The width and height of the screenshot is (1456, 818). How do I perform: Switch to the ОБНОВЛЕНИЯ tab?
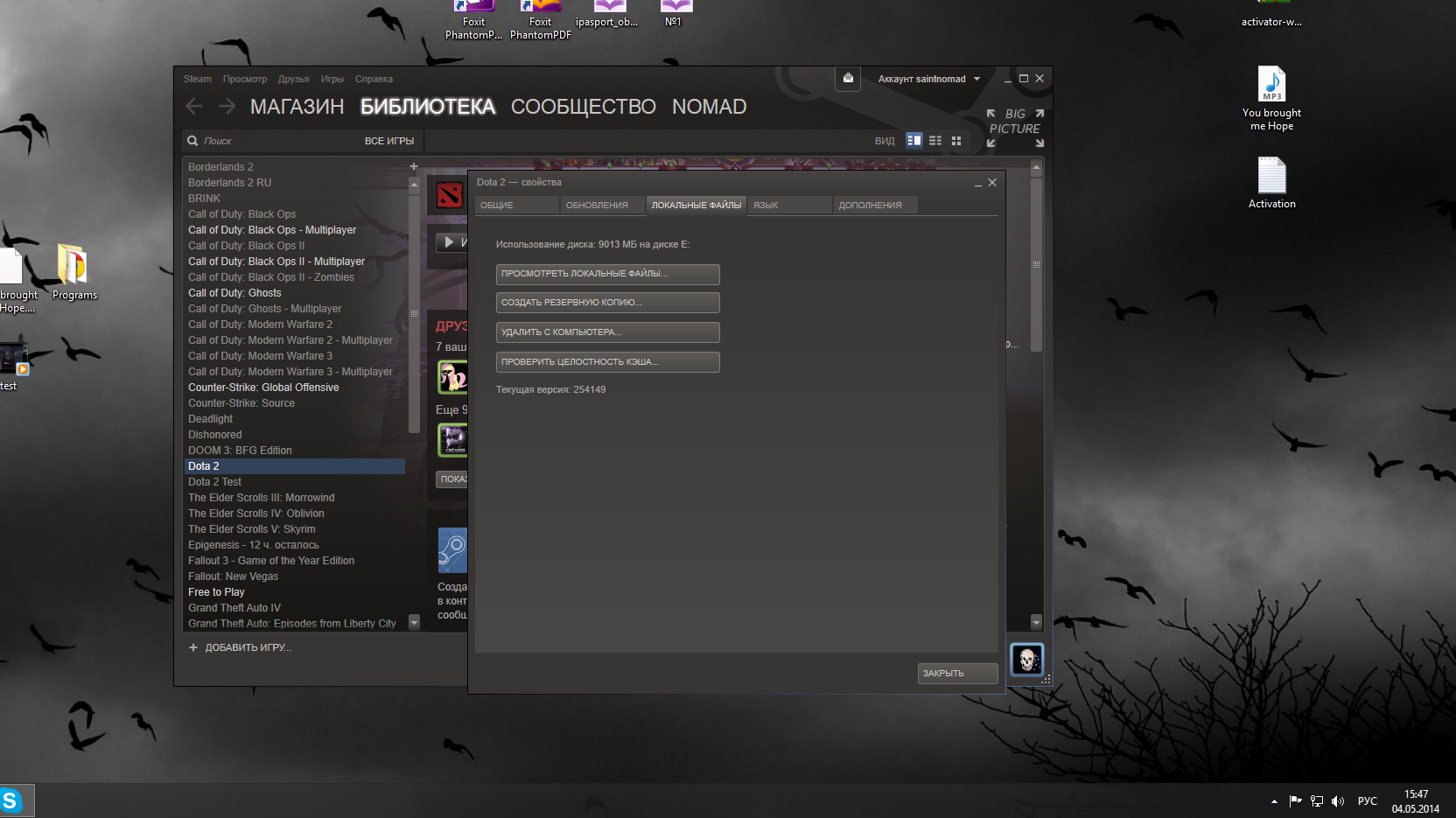602,205
